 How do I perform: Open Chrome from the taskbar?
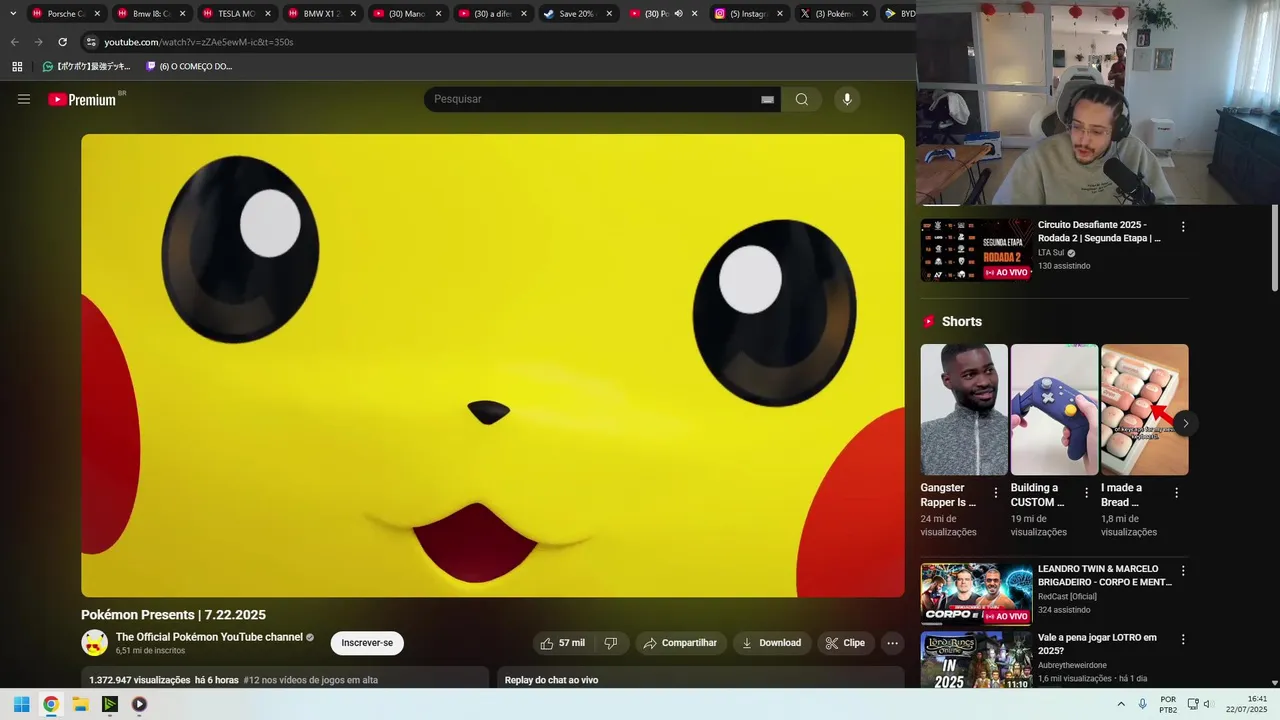pos(51,704)
